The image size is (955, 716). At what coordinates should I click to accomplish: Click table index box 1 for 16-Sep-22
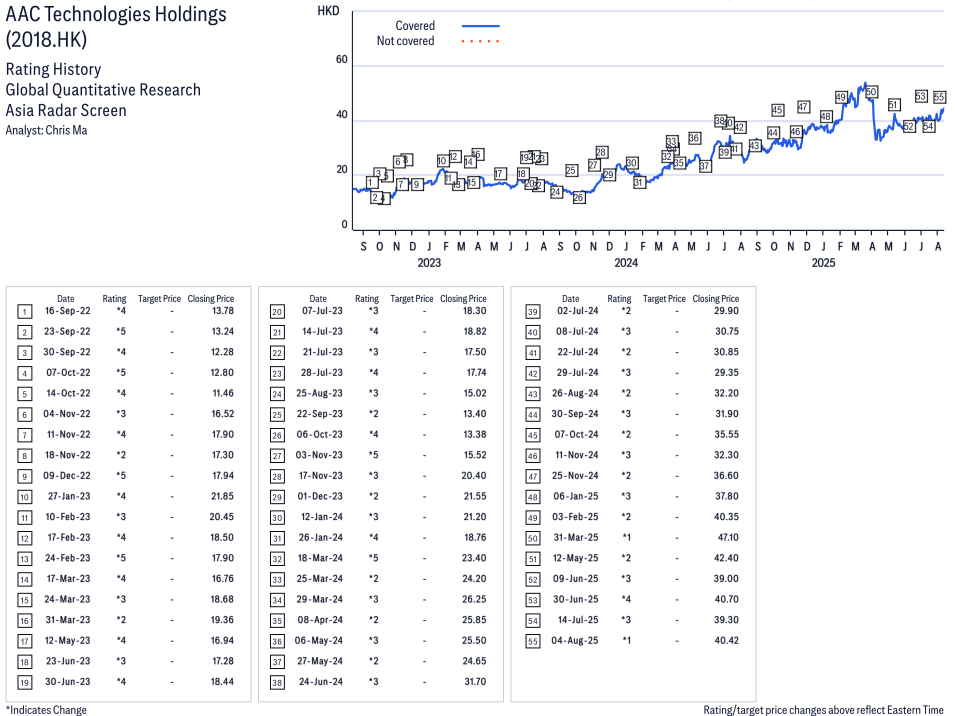[x=24, y=312]
